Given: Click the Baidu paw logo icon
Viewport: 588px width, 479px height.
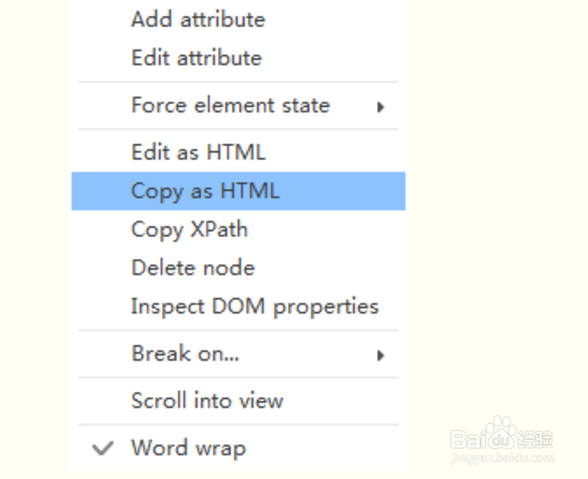Looking at the screenshot, I should point(501,432).
